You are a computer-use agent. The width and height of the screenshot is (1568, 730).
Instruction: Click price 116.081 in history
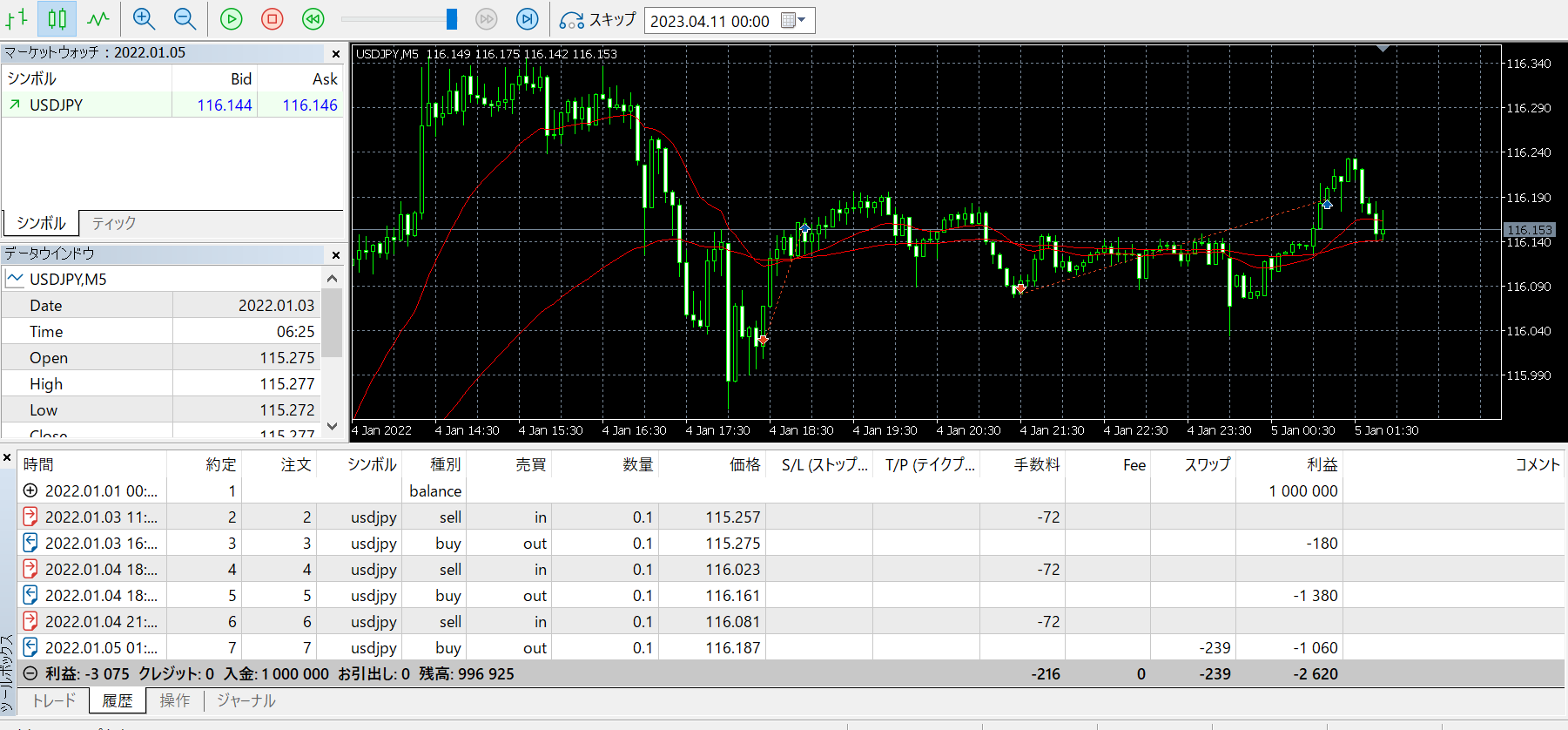click(x=732, y=622)
